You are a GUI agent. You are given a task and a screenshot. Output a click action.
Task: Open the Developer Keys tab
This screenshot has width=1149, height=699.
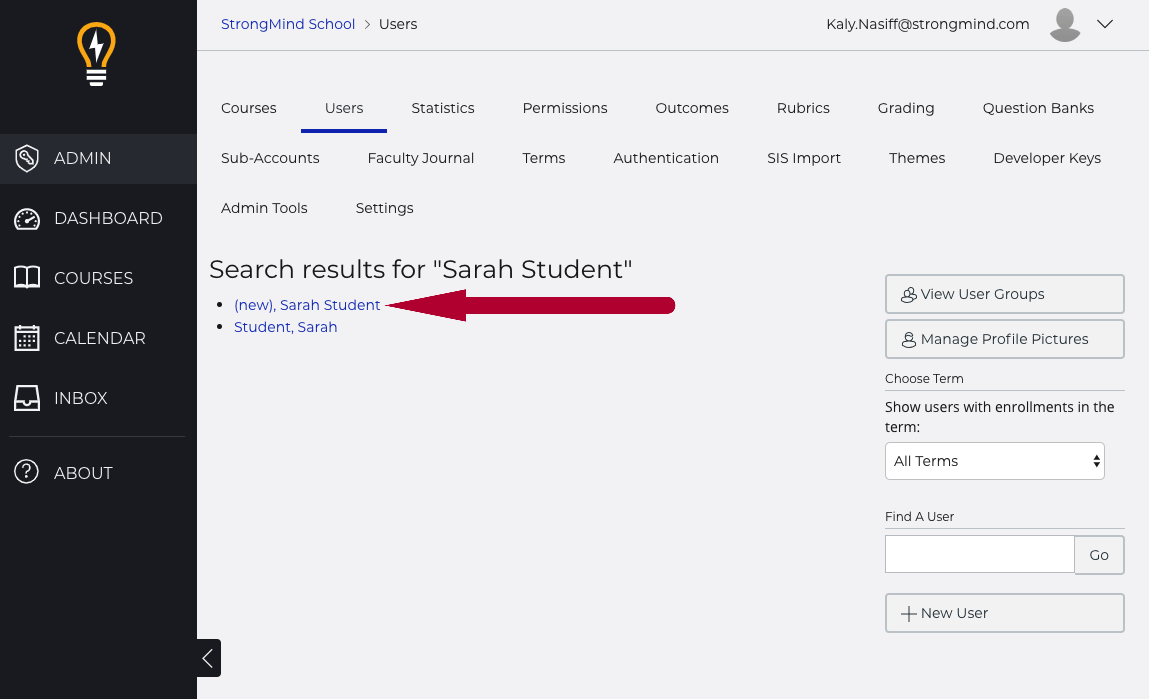click(1046, 158)
